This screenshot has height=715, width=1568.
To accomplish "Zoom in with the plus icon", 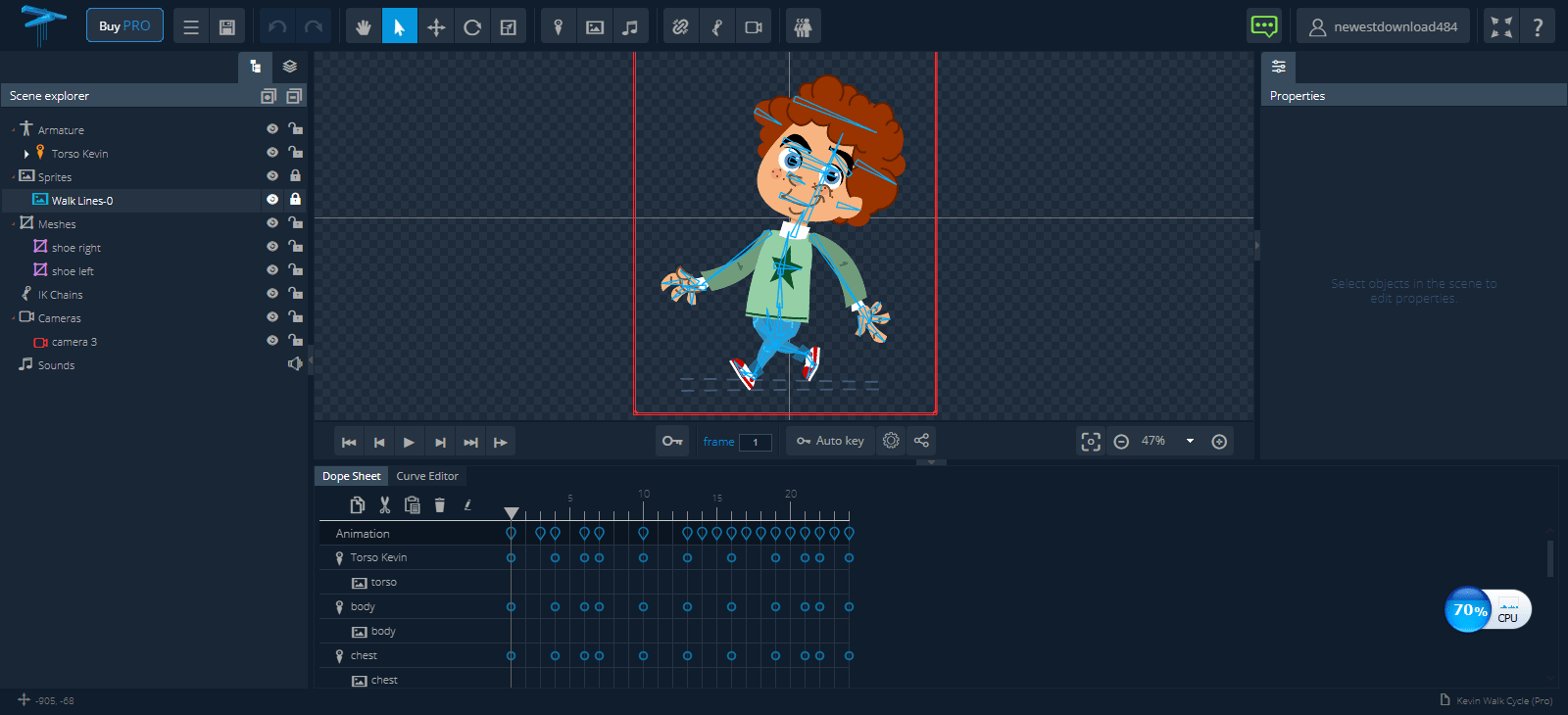I will [x=1219, y=442].
